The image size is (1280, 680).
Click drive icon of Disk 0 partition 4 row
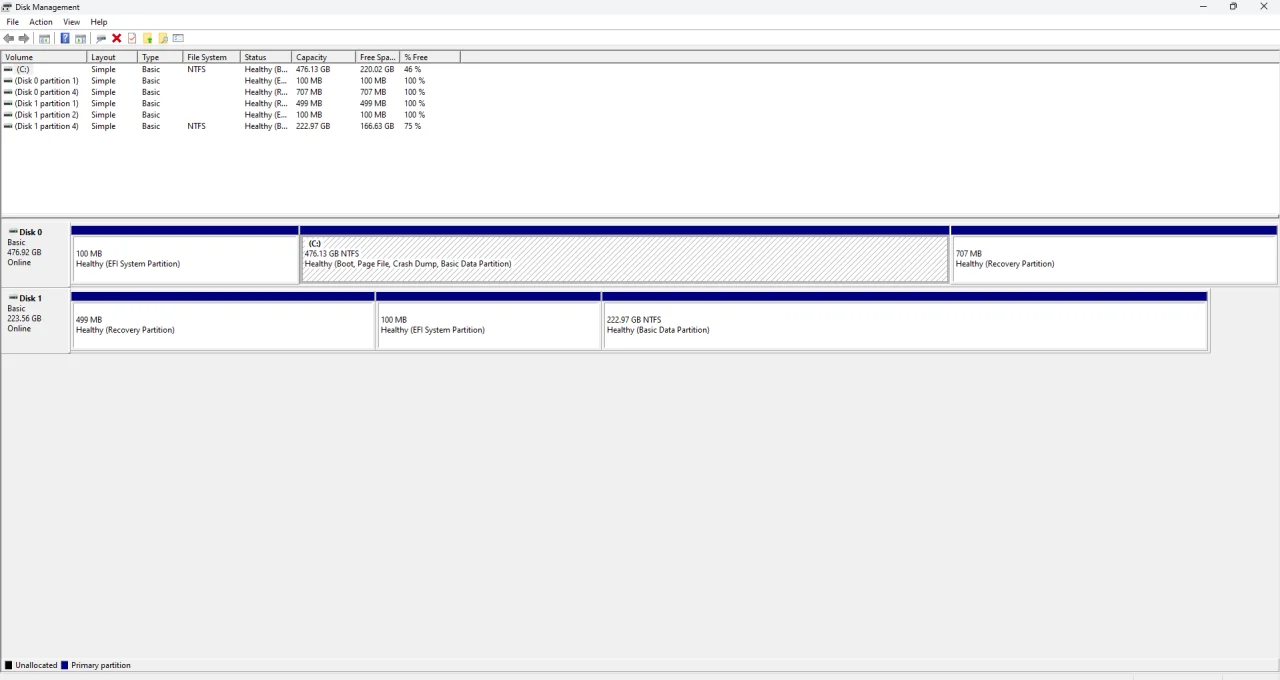9,92
